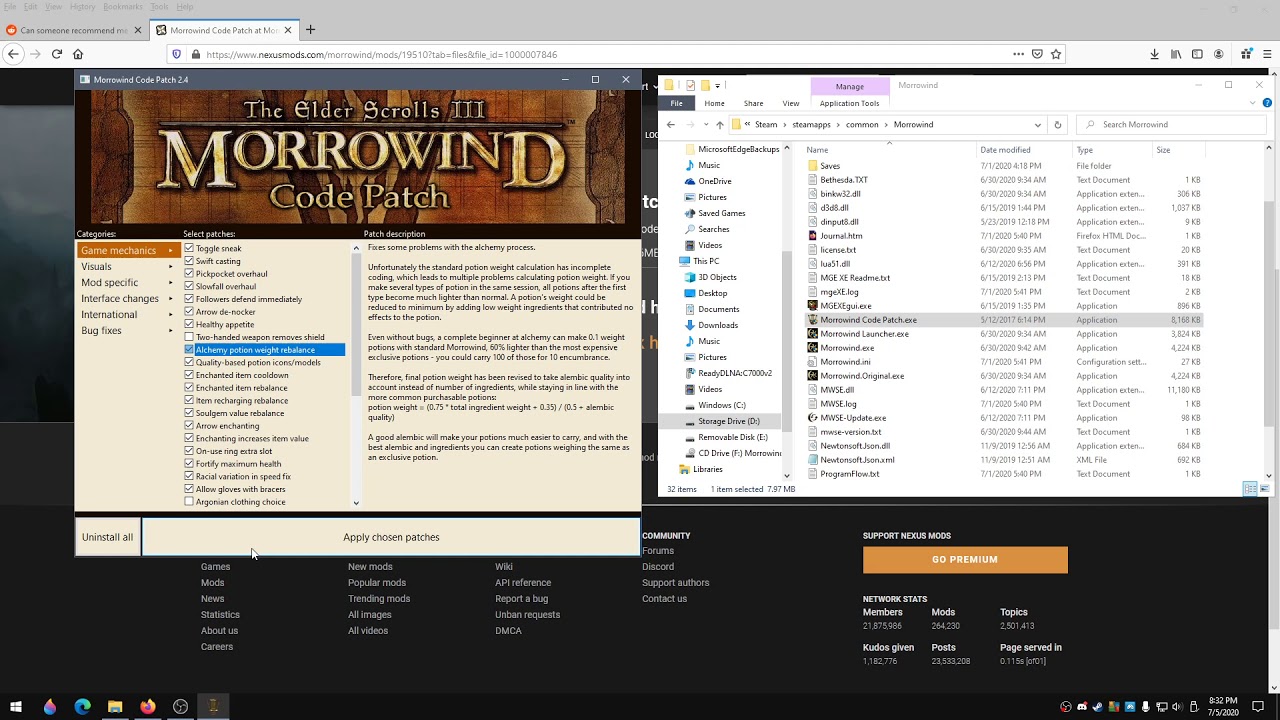Image resolution: width=1280 pixels, height=720 pixels.
Task: Expand Interface changes category arrow
Action: (x=170, y=298)
